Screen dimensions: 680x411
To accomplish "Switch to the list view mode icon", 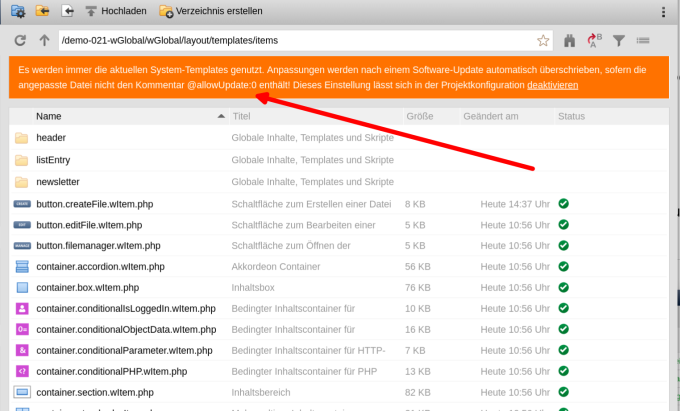I will (x=643, y=41).
